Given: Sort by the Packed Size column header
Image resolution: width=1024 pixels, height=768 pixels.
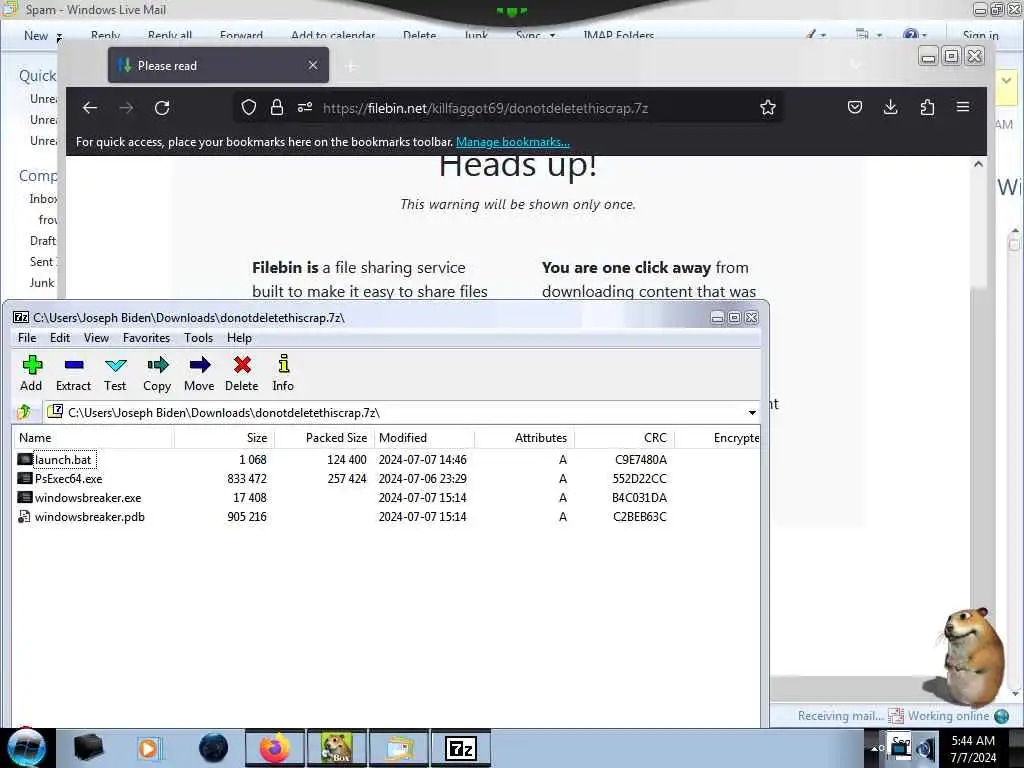Looking at the screenshot, I should [324, 438].
